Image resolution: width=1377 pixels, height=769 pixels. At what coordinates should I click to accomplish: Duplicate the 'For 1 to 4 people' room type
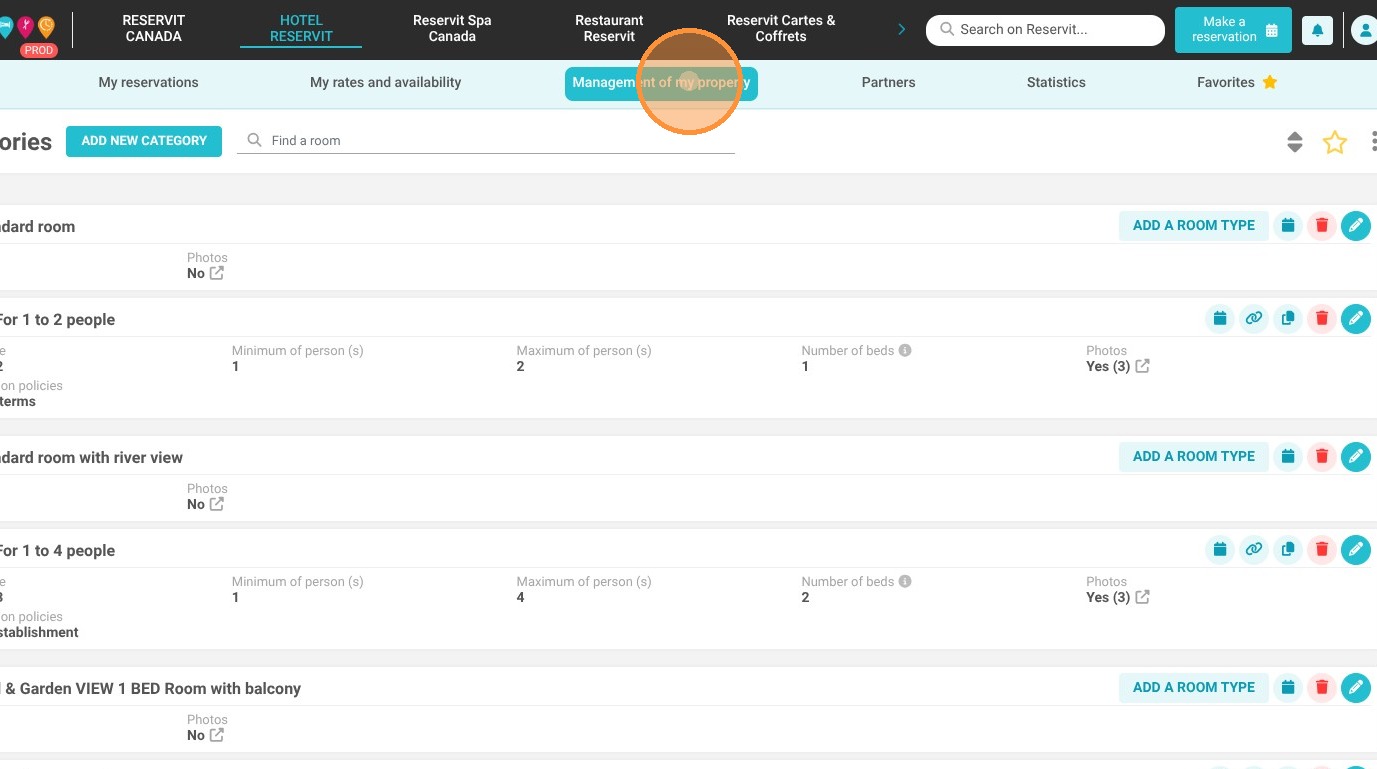[1288, 550]
